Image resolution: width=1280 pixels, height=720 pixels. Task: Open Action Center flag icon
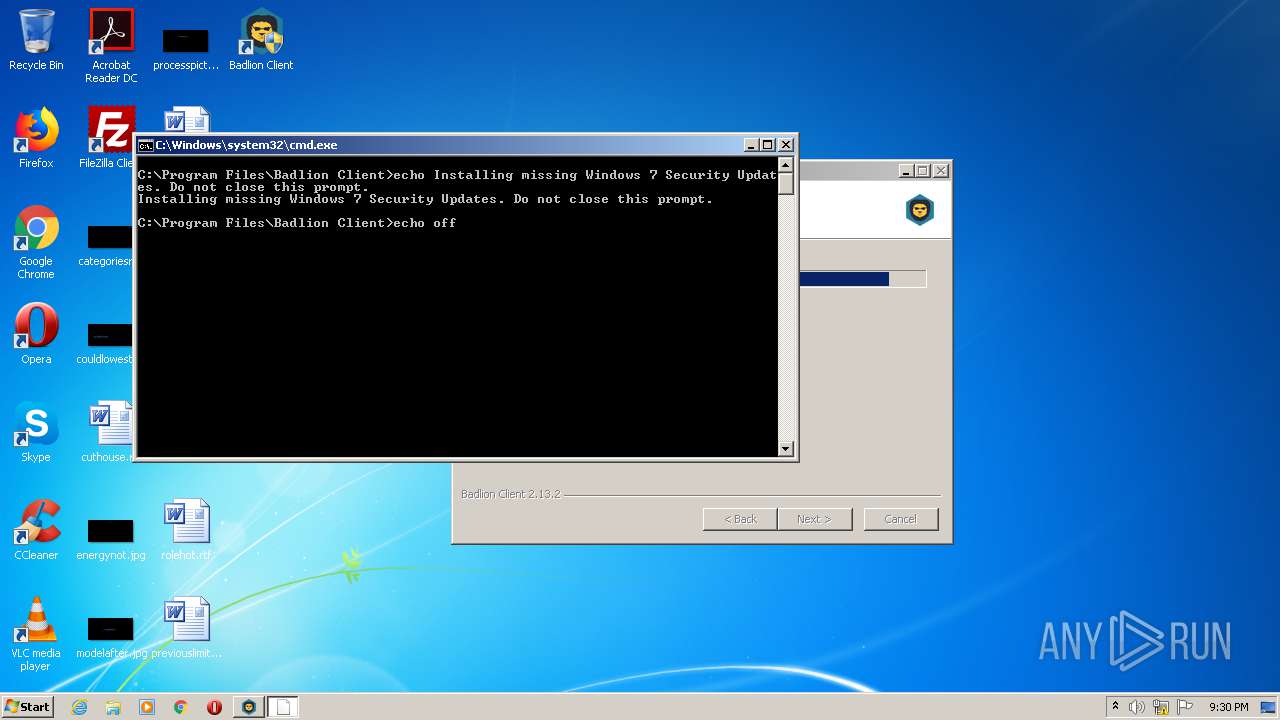pyautogui.click(x=1185, y=707)
